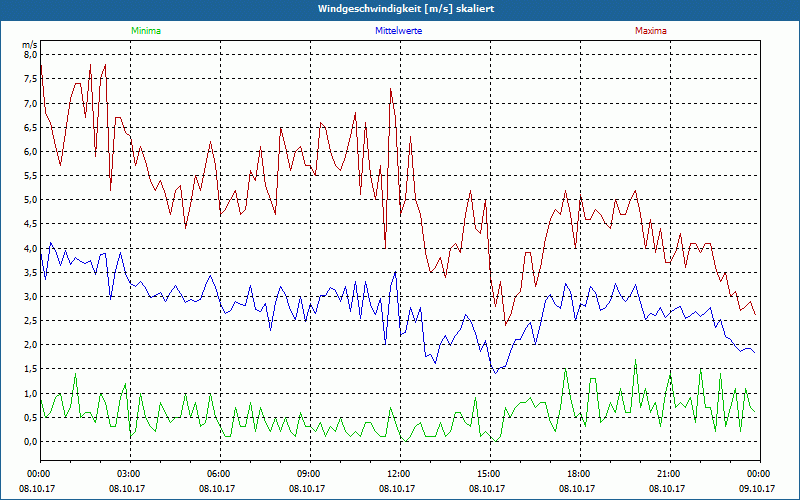
Task: Click the 1,0 y-axis value
Action: coord(31,393)
